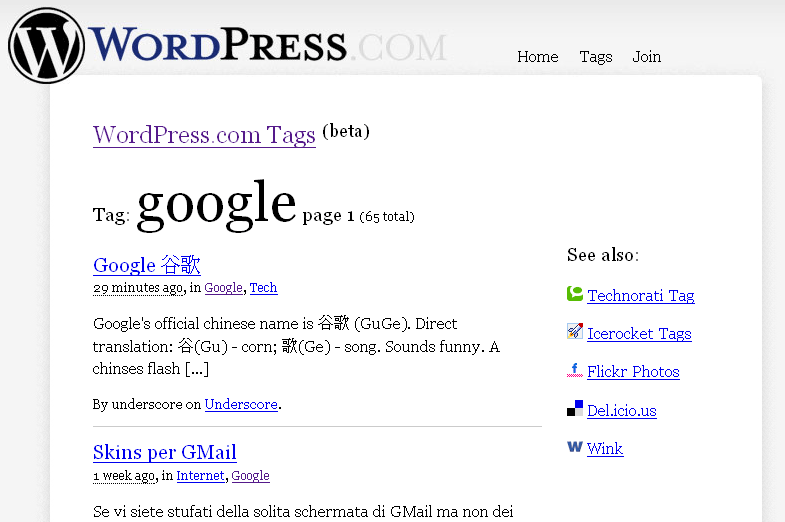This screenshot has width=785, height=522.
Task: Open the Skins per GMail post
Action: point(165,452)
